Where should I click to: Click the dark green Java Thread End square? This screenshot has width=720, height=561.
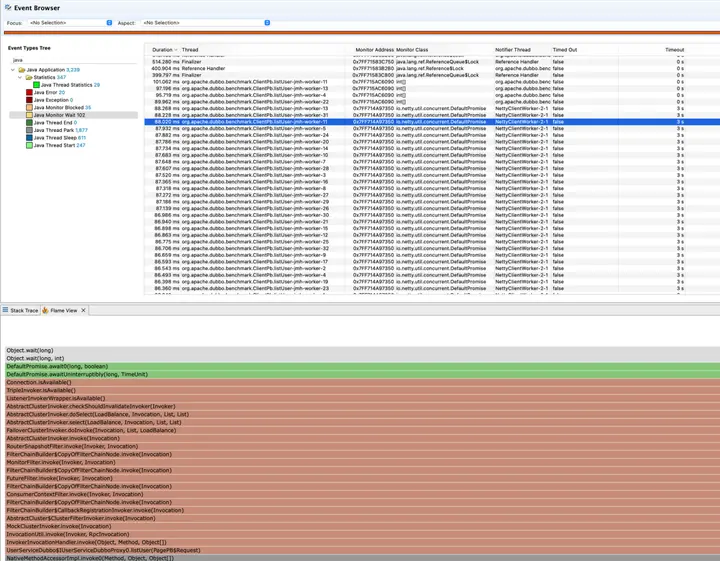pyautogui.click(x=29, y=123)
